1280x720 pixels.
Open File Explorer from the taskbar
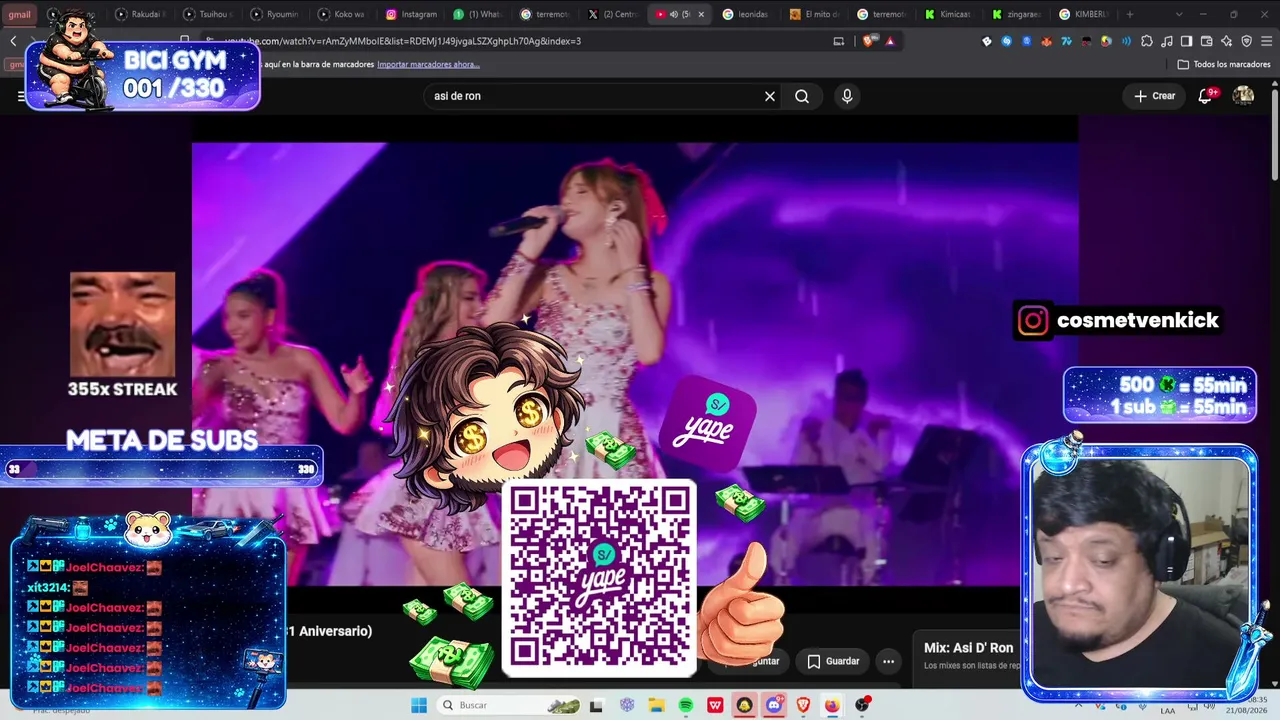point(656,705)
